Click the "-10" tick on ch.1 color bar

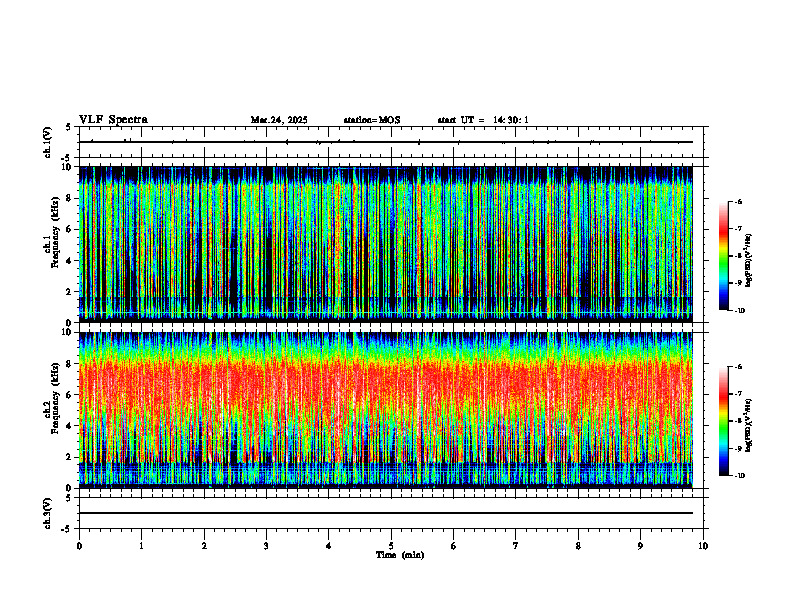pos(739,311)
